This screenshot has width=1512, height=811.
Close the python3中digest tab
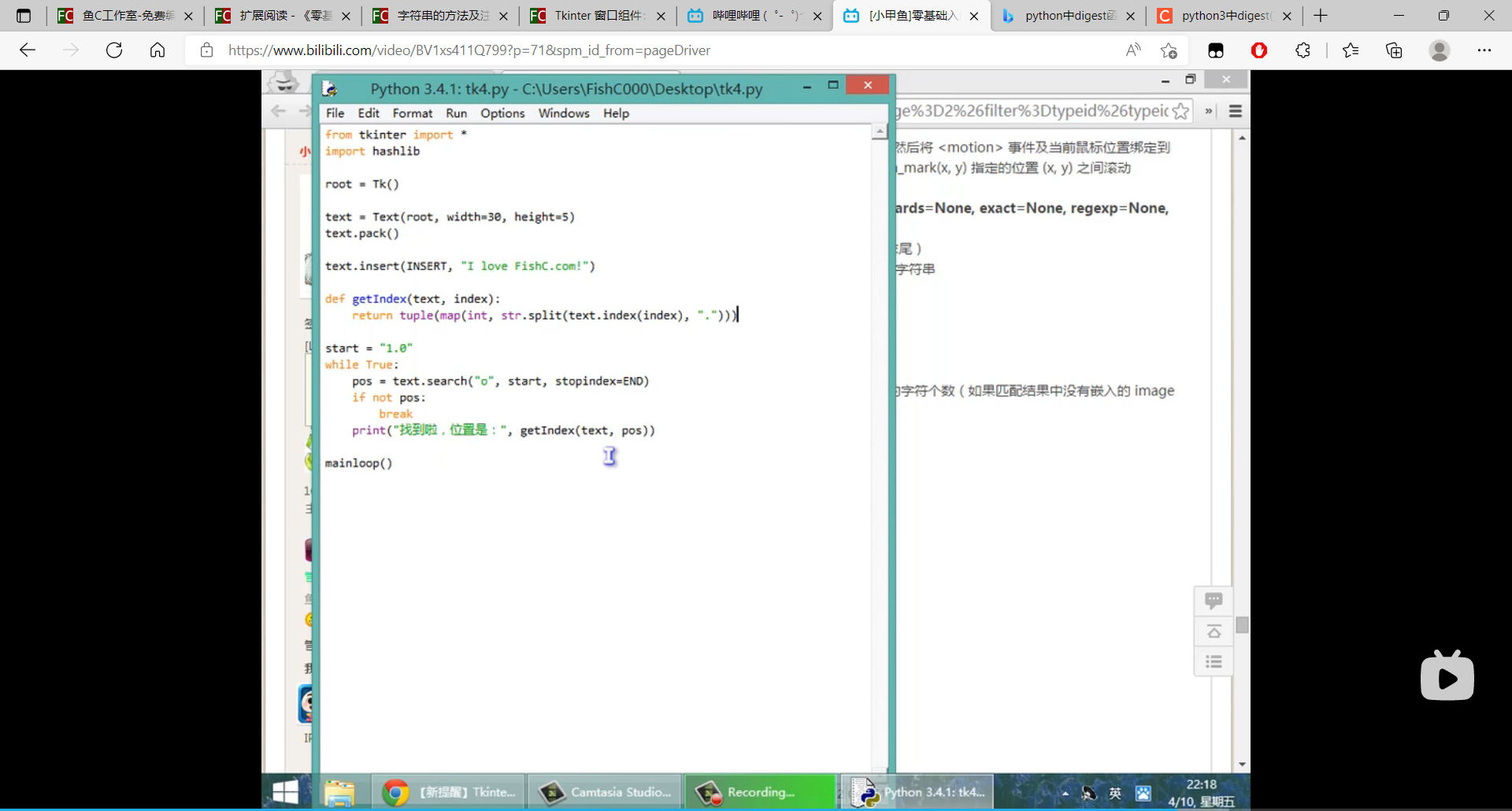coord(1287,16)
